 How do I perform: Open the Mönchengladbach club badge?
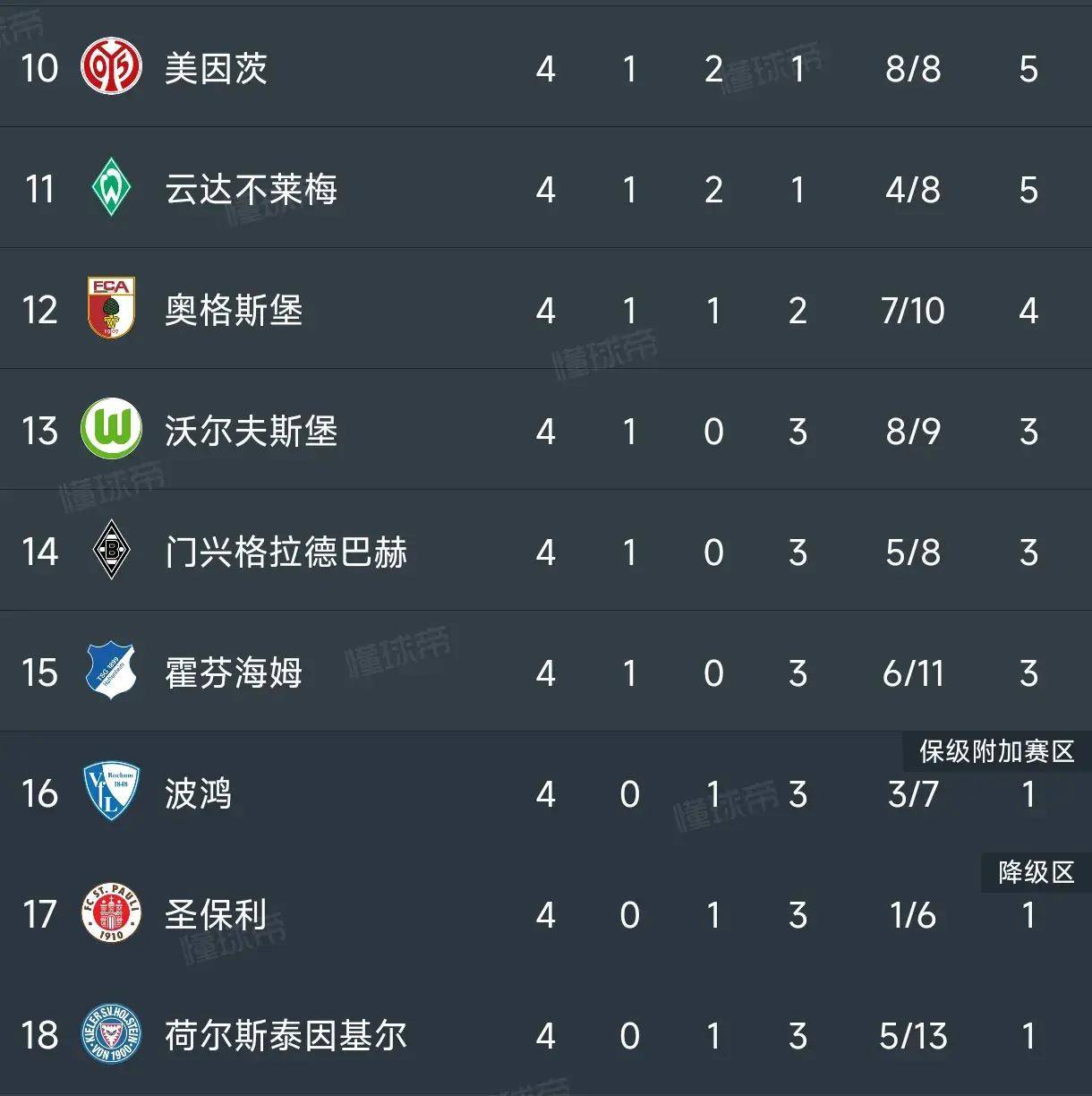point(112,551)
